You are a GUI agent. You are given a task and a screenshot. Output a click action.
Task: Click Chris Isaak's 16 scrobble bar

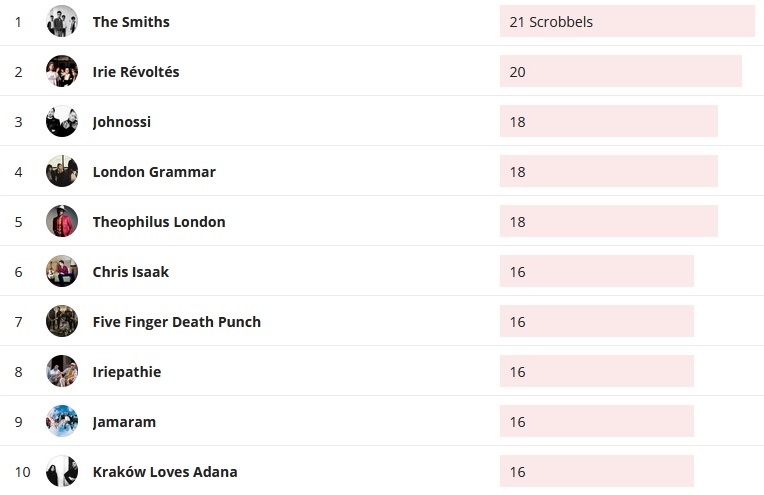point(596,271)
